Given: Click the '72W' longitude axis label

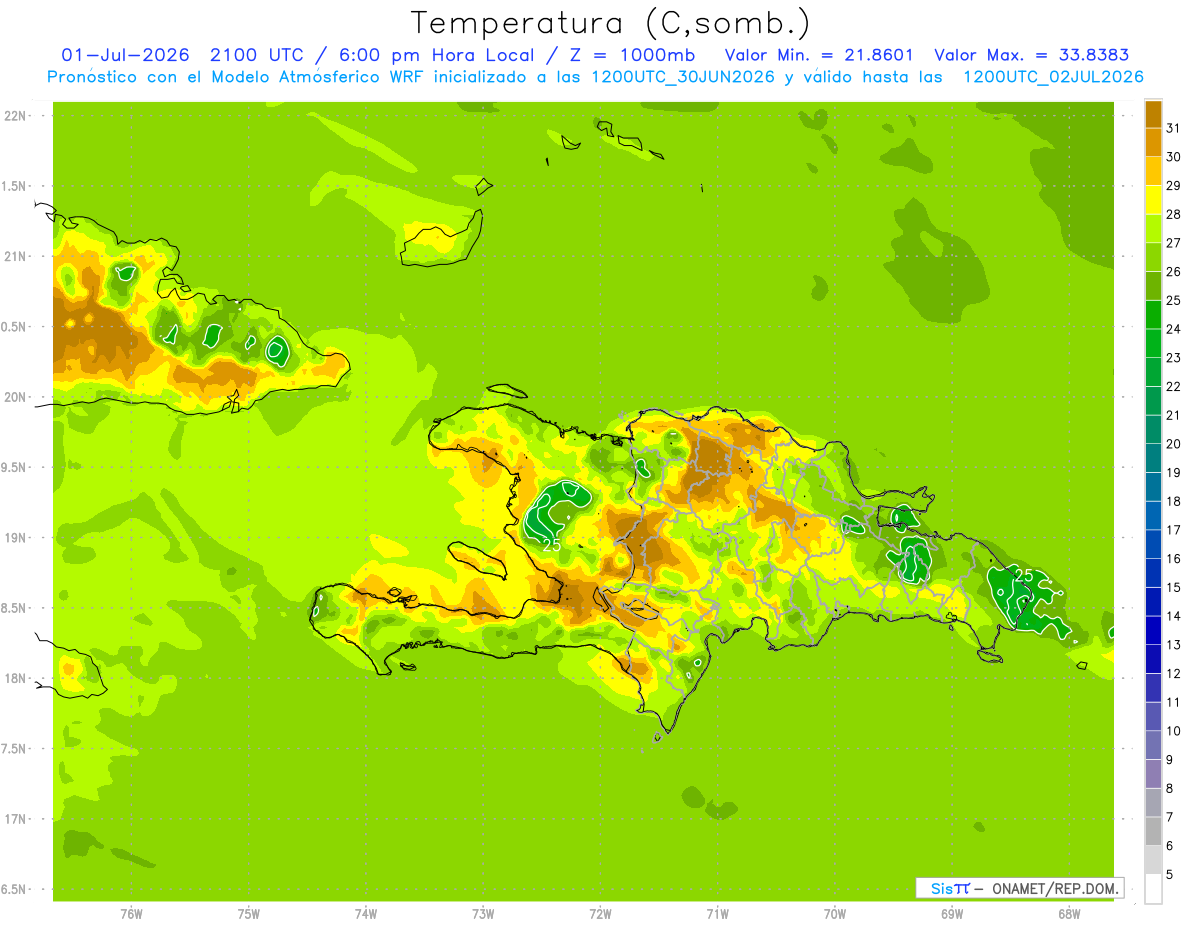Looking at the screenshot, I should pos(600,915).
